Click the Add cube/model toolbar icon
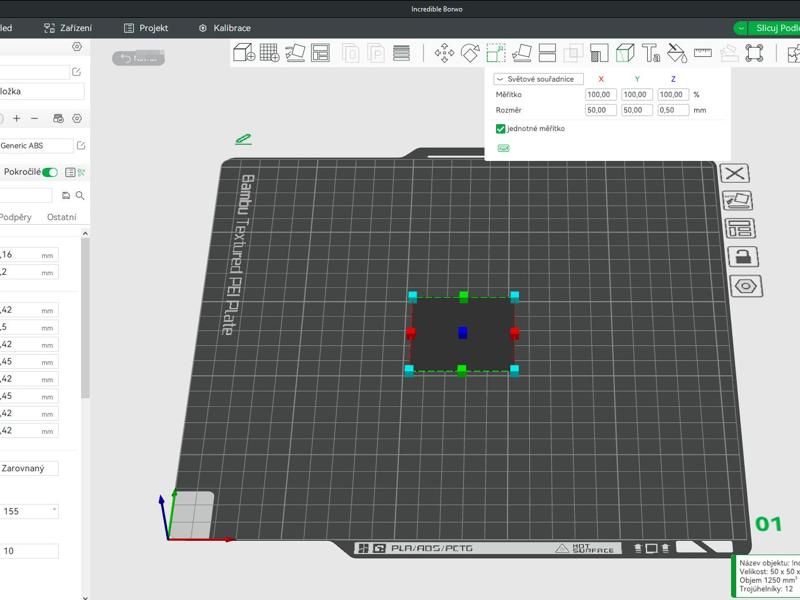The width and height of the screenshot is (800, 600). (x=244, y=53)
